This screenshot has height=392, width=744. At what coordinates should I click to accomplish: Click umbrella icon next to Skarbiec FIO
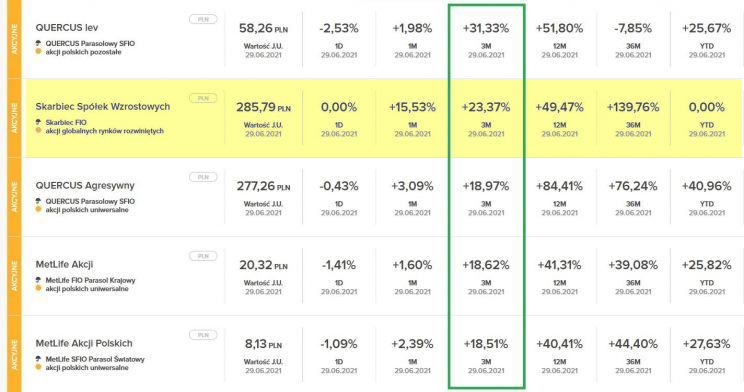(x=38, y=122)
